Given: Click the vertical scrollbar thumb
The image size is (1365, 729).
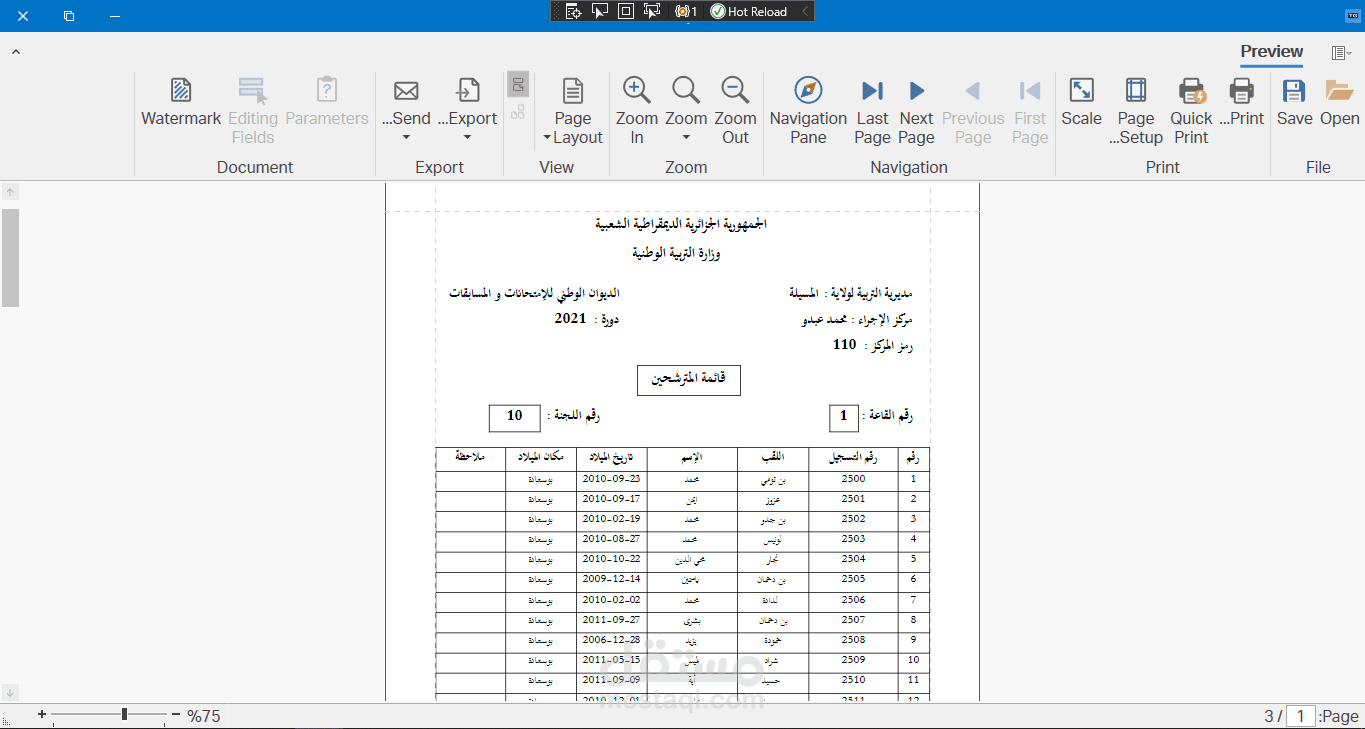Looking at the screenshot, I should pos(10,257).
